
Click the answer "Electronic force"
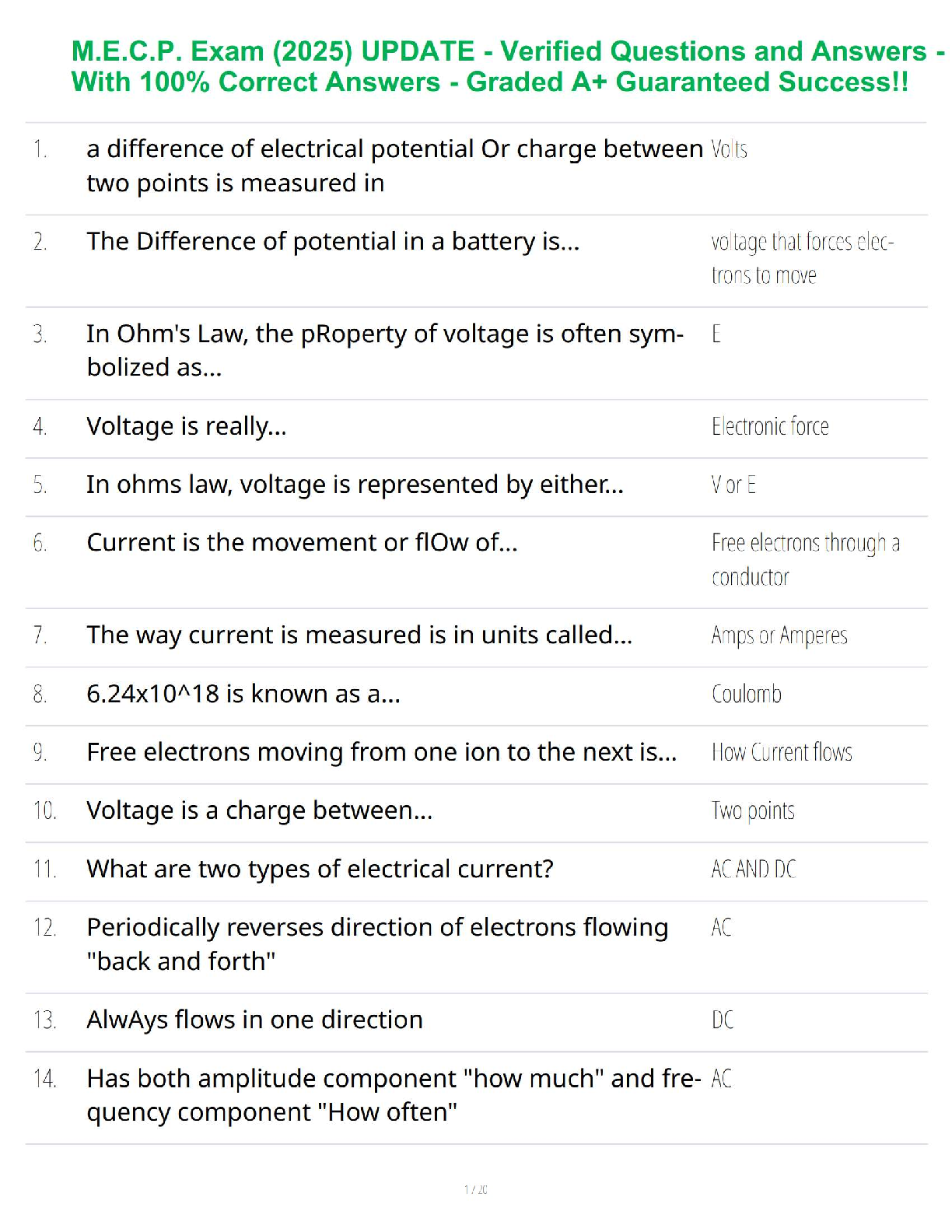tap(770, 426)
